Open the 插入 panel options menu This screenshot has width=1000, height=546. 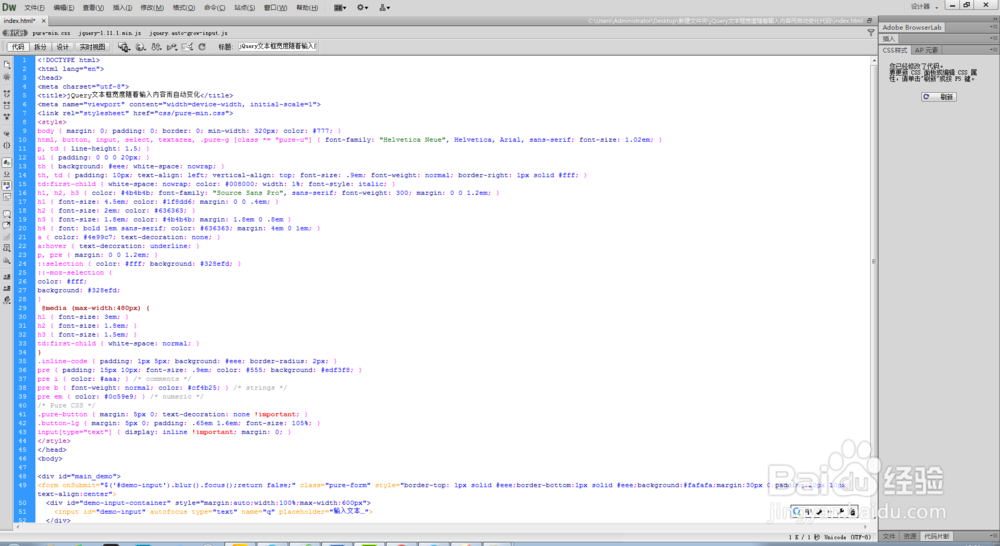click(993, 39)
